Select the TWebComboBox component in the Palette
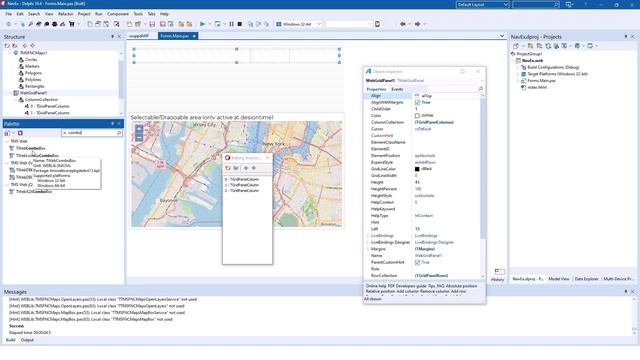 [x=31, y=148]
